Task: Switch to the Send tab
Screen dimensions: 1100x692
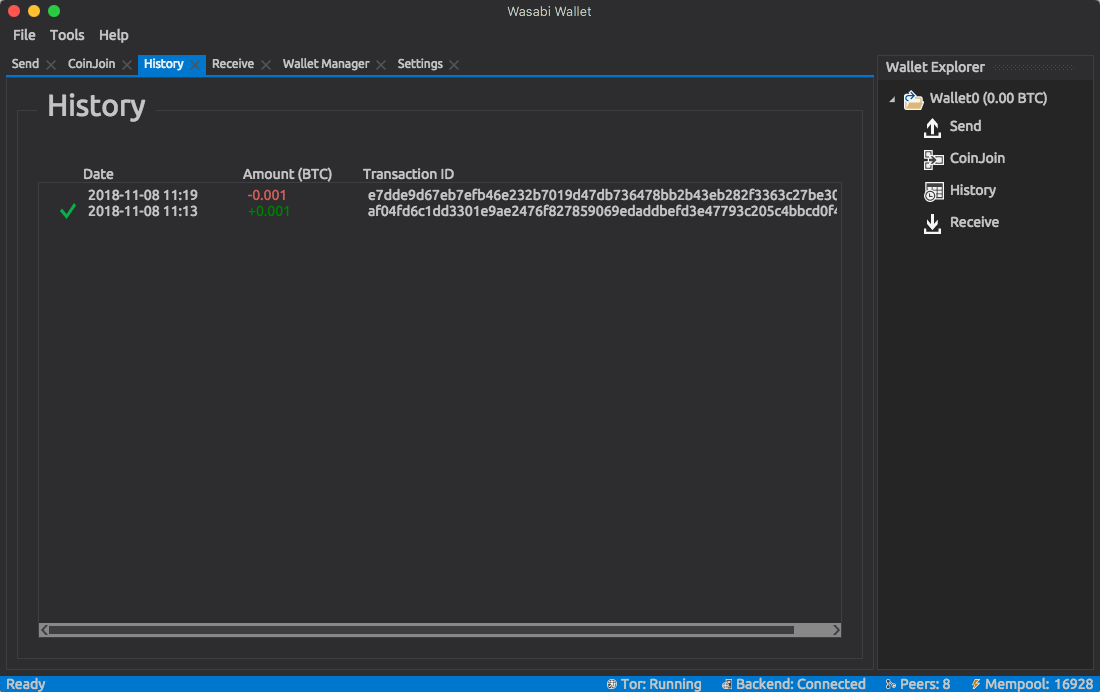Action: 25,64
